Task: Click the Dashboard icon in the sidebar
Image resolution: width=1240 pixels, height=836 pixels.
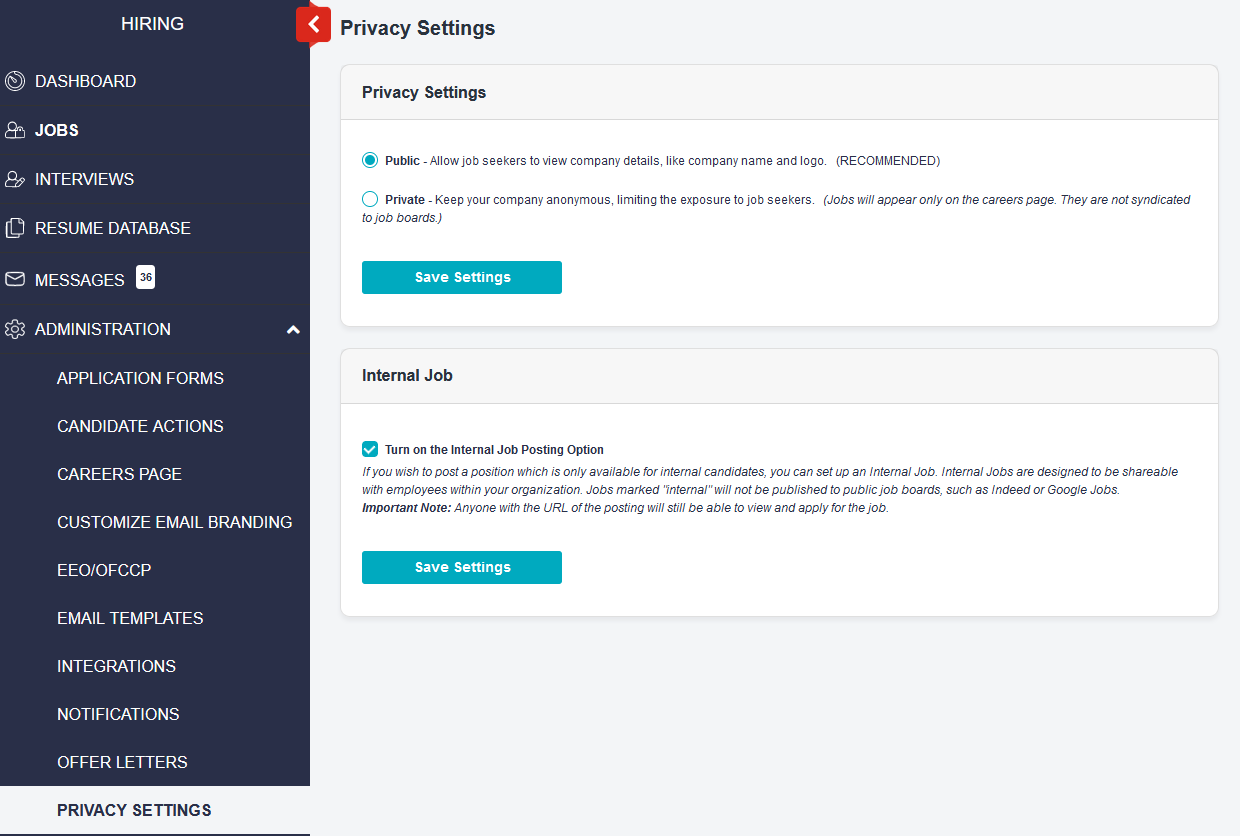Action: click(x=15, y=81)
